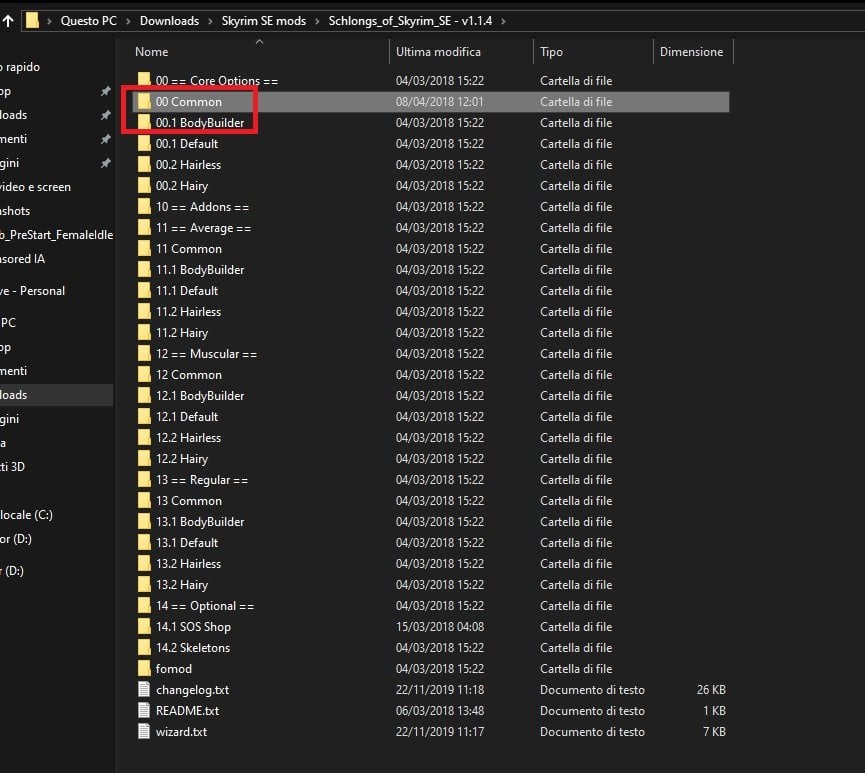Image resolution: width=865 pixels, height=773 pixels.
Task: Click folder icon of 00.2 Hairy
Action: 144,185
